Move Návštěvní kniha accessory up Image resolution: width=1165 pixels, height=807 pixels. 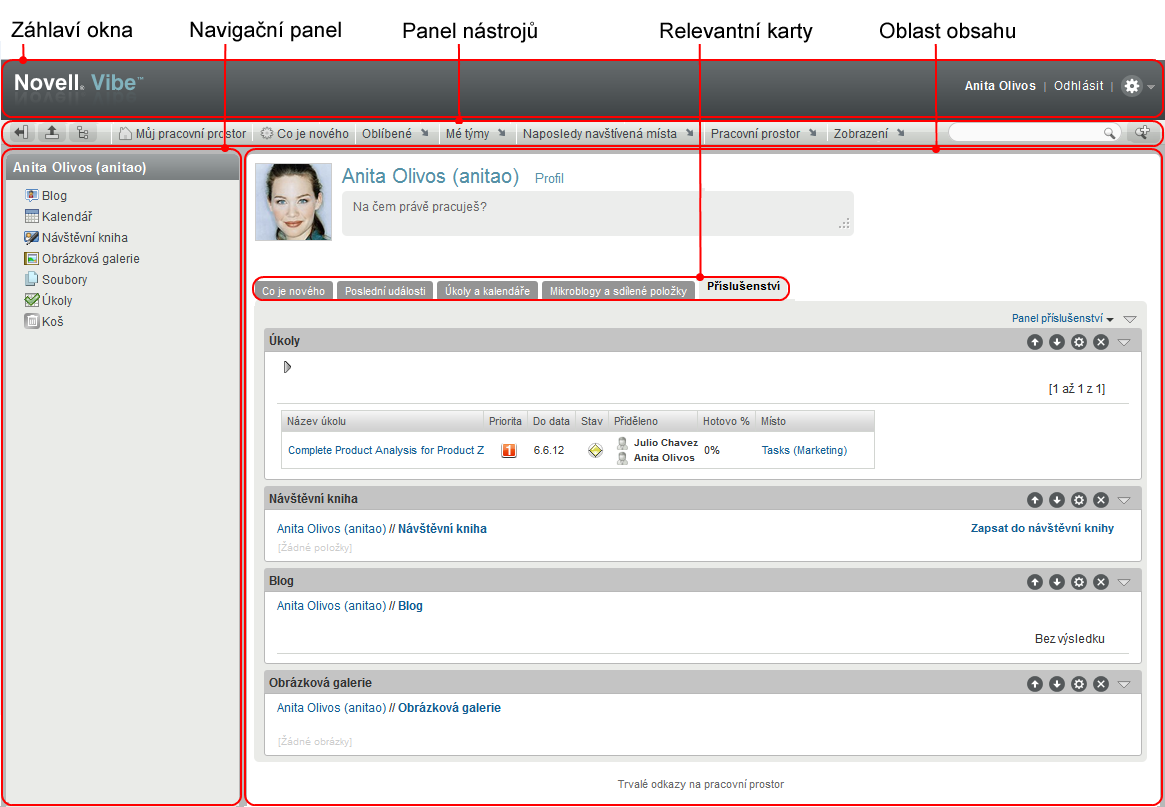click(x=1035, y=500)
